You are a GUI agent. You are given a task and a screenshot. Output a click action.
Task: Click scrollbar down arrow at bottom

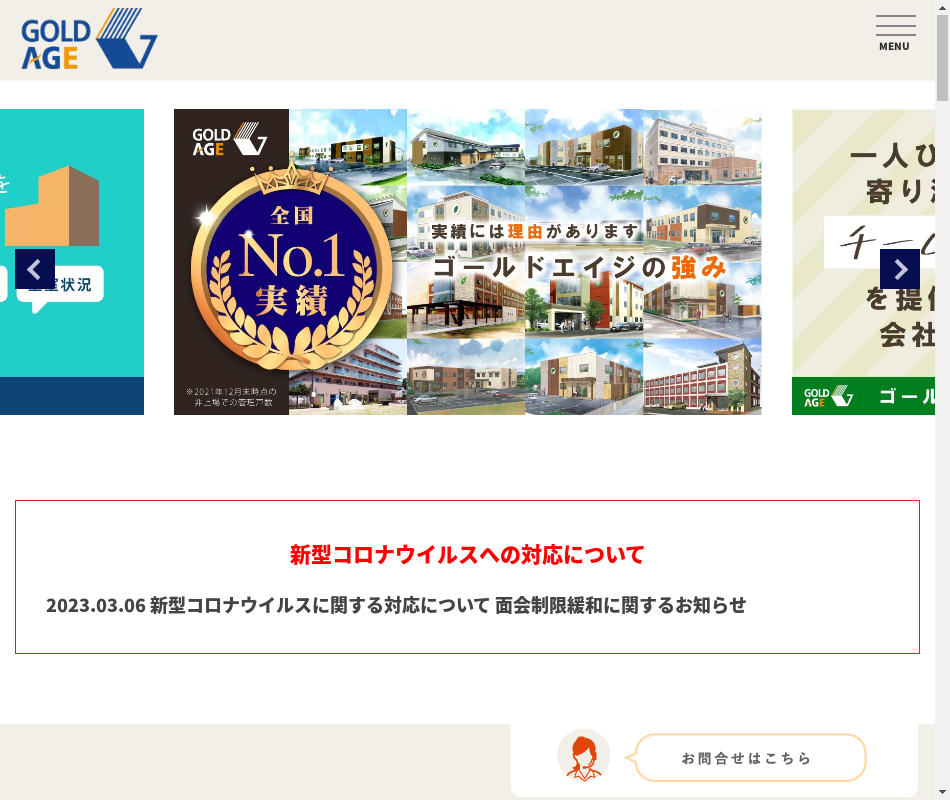(942, 792)
